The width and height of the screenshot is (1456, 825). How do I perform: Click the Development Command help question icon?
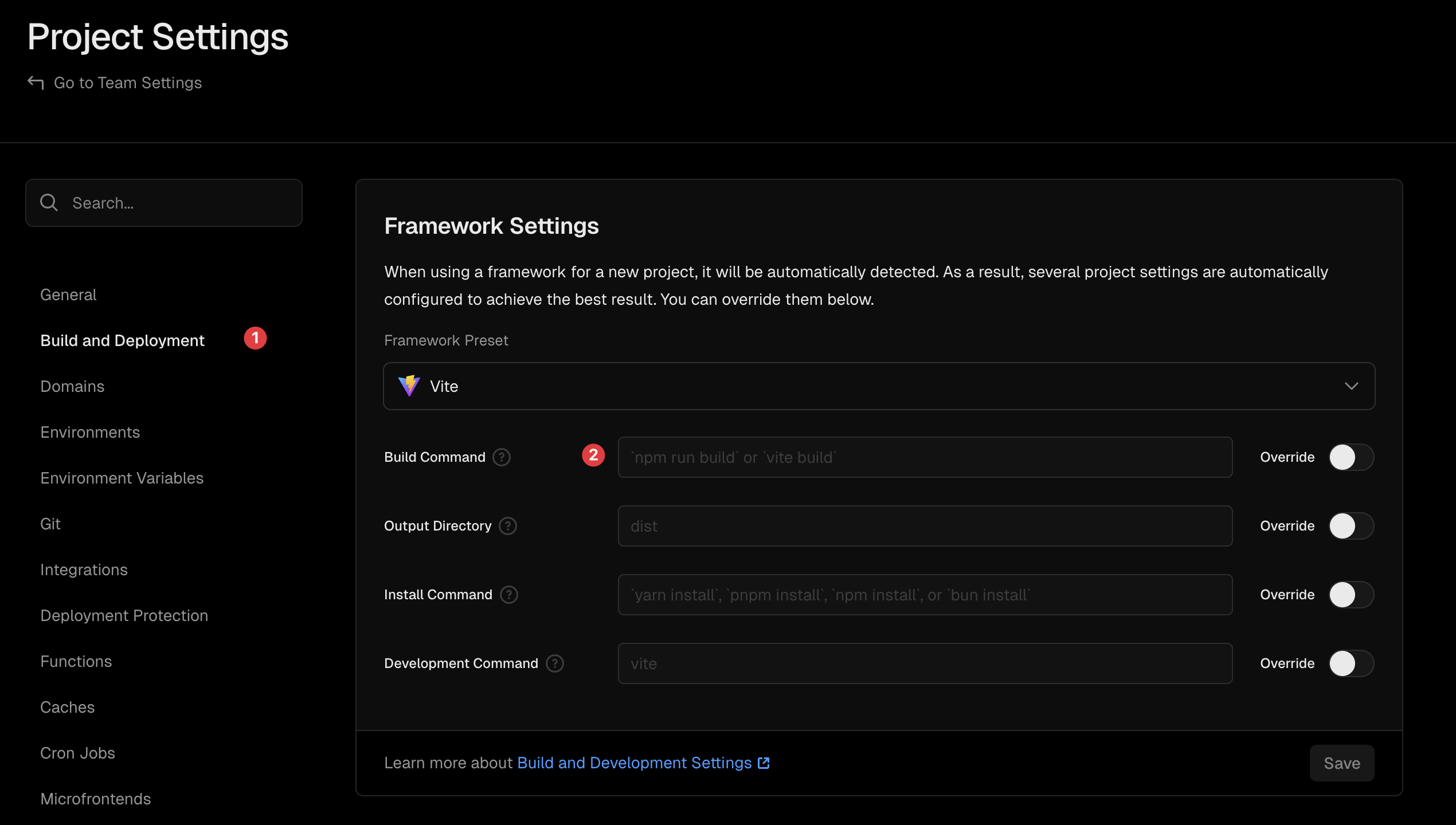(x=555, y=663)
